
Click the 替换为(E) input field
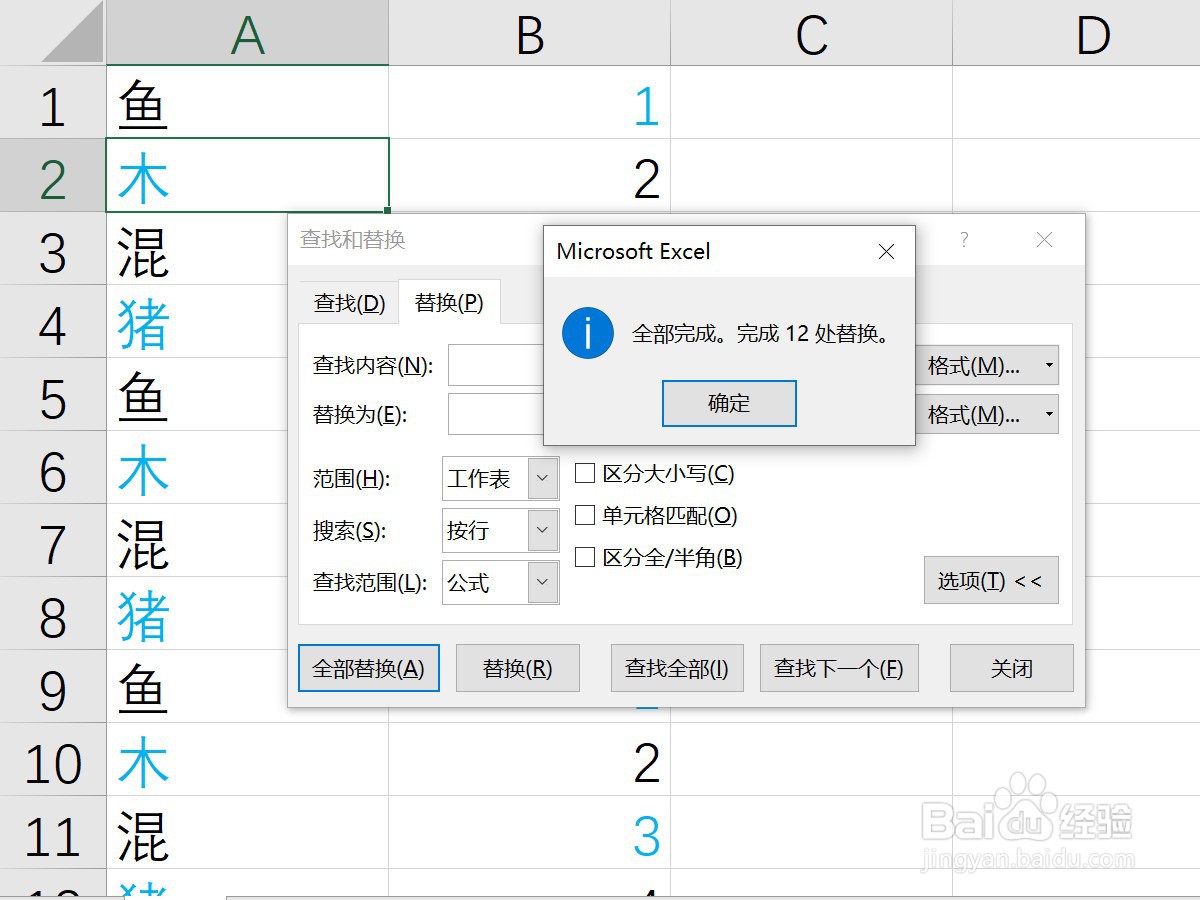click(496, 414)
